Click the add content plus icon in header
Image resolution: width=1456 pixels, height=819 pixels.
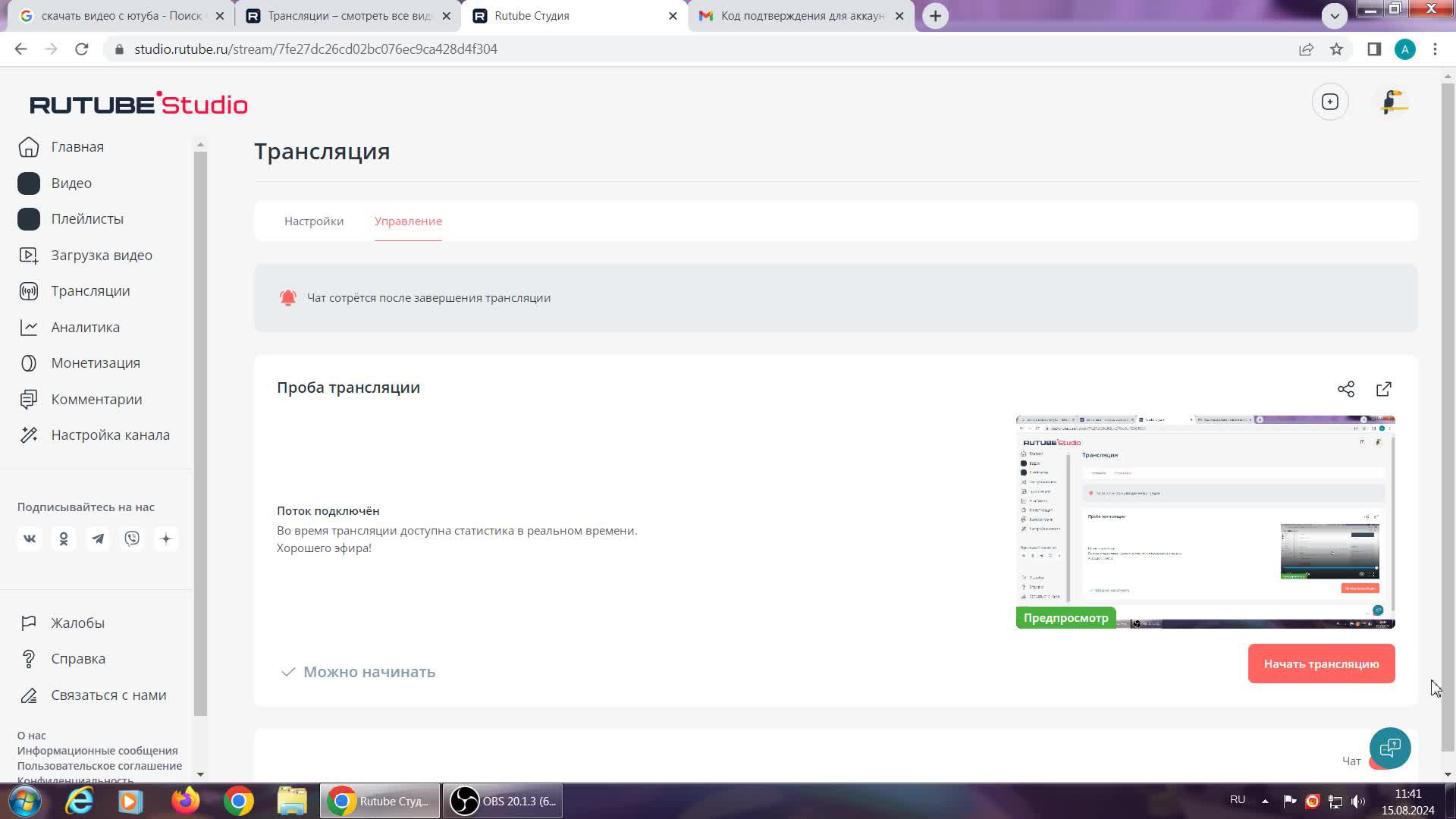(1330, 102)
